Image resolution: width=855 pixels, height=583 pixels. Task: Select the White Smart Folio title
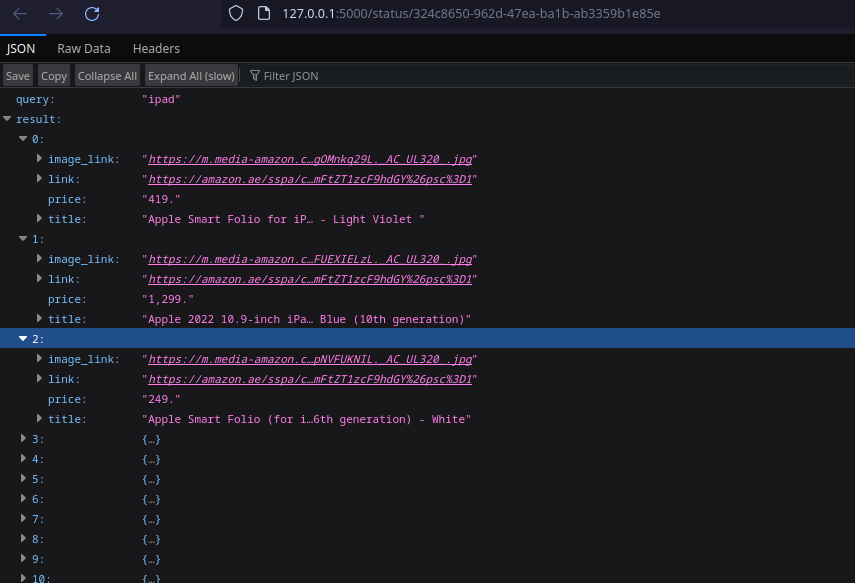(306, 419)
